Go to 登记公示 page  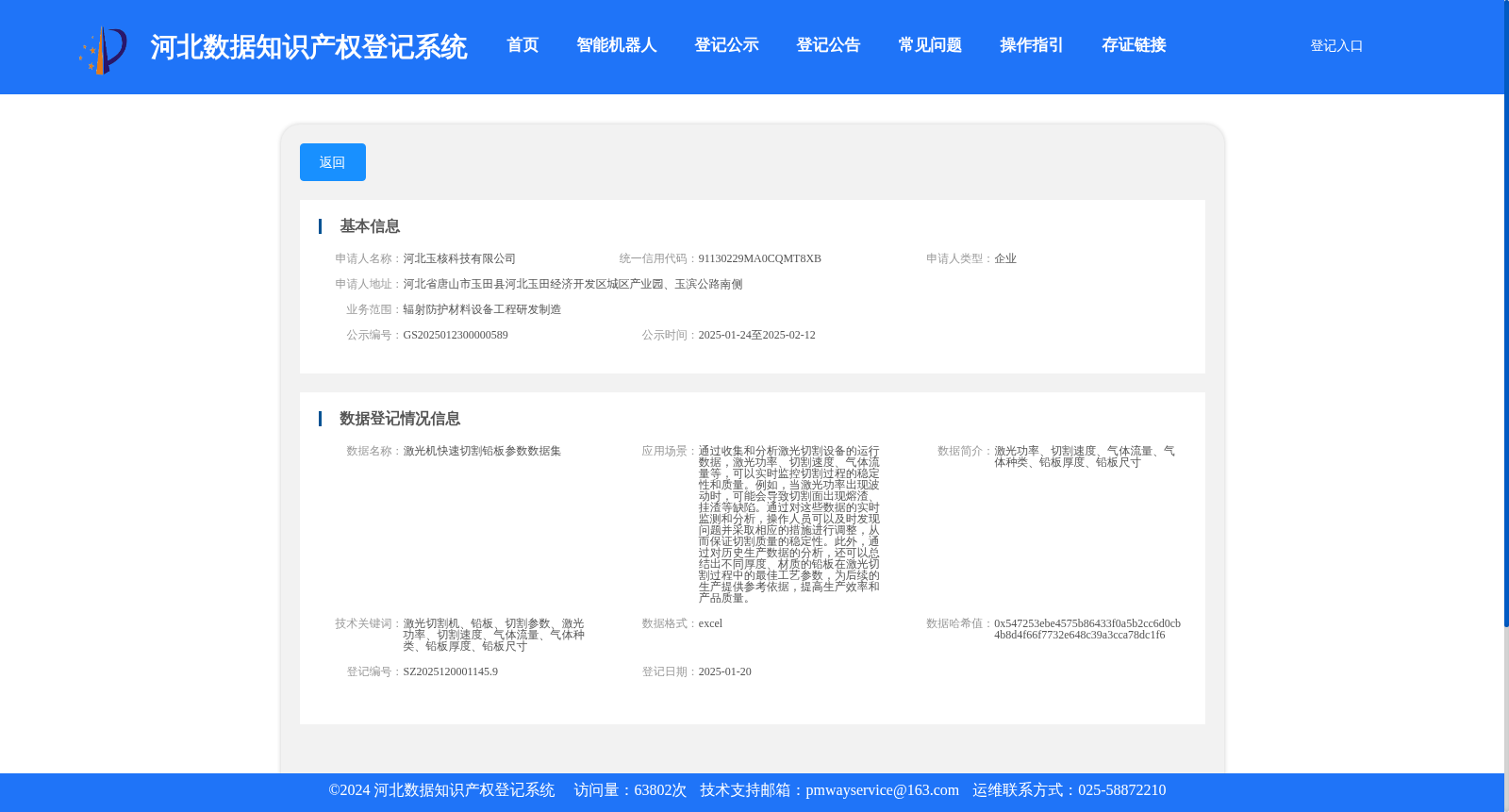click(726, 45)
